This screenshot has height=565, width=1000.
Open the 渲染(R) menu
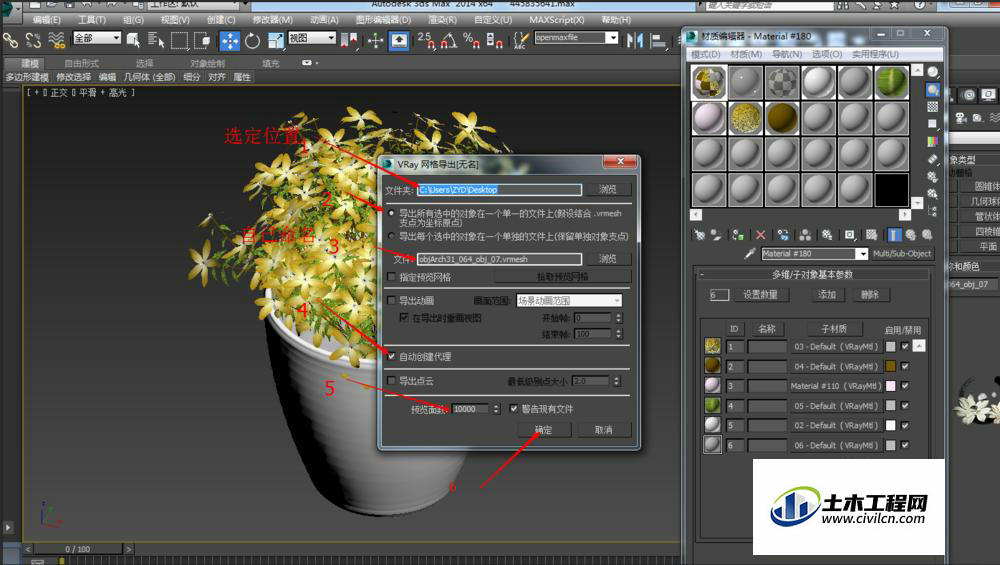pos(442,20)
